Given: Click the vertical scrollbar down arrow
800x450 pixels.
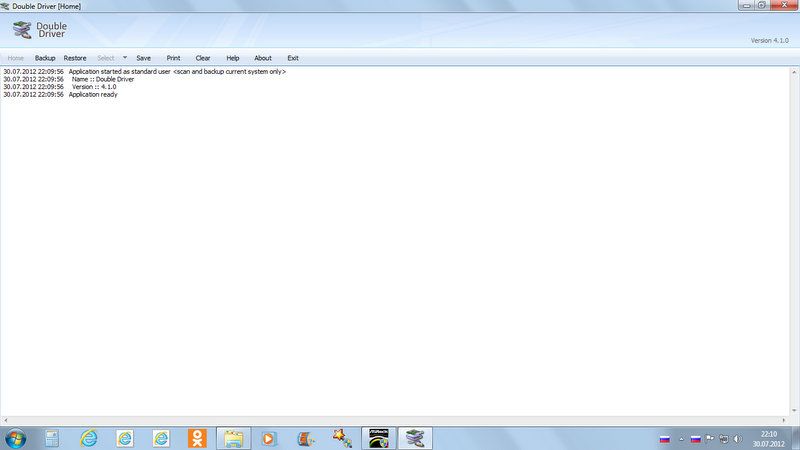Looking at the screenshot, I should (794, 411).
